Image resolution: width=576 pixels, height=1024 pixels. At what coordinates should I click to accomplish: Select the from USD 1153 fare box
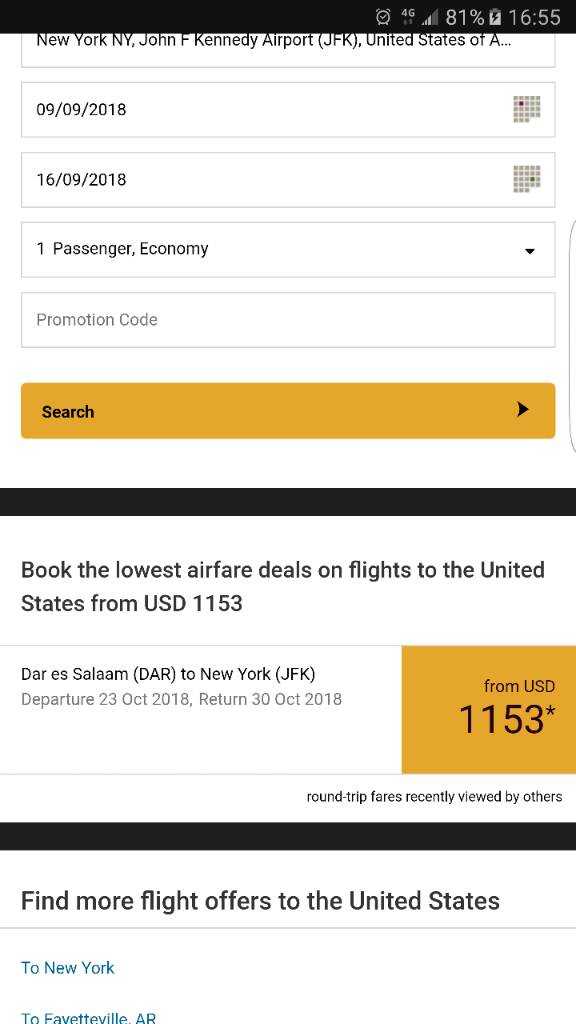click(x=488, y=710)
